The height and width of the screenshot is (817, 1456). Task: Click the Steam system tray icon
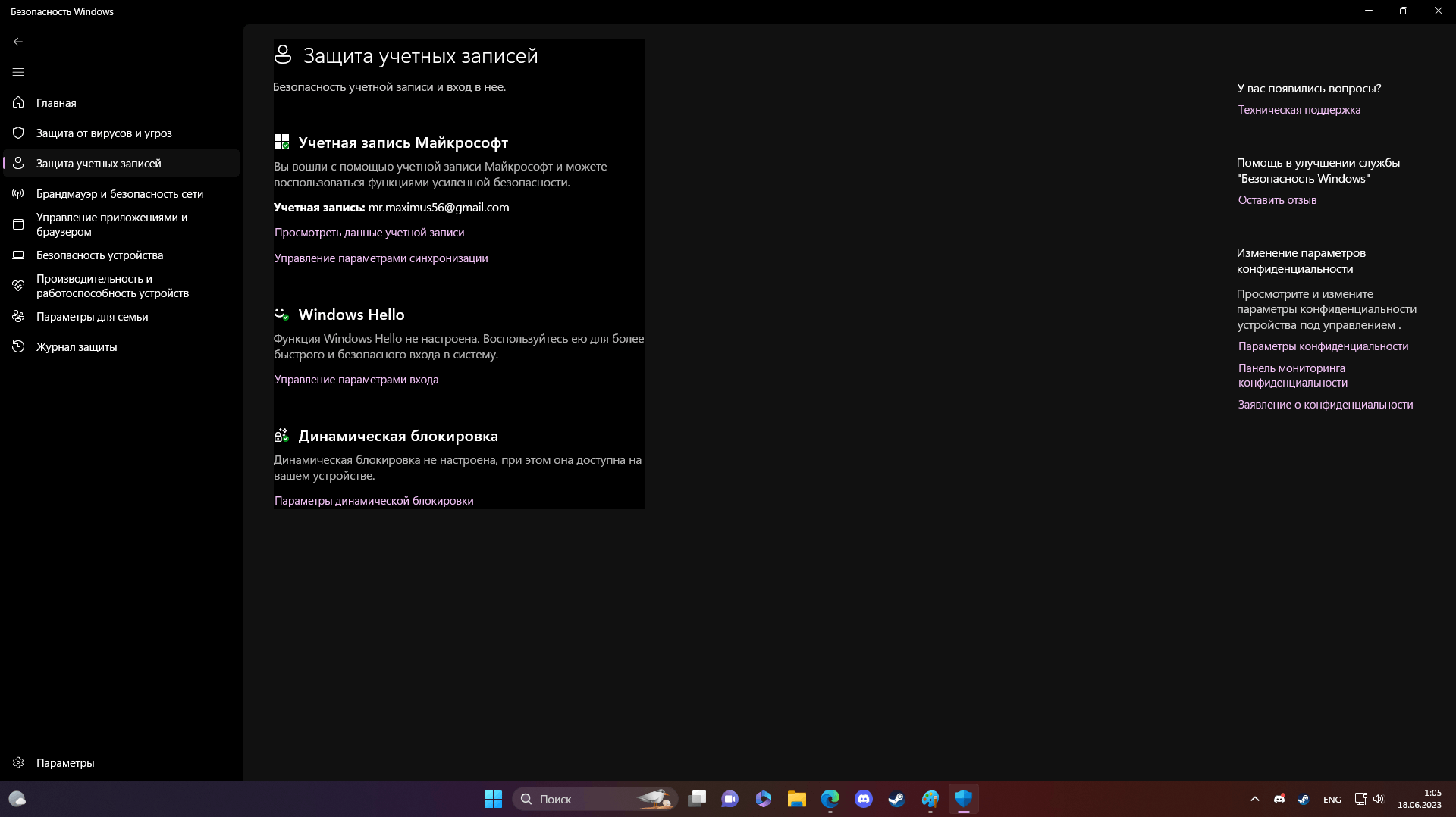(x=1303, y=799)
